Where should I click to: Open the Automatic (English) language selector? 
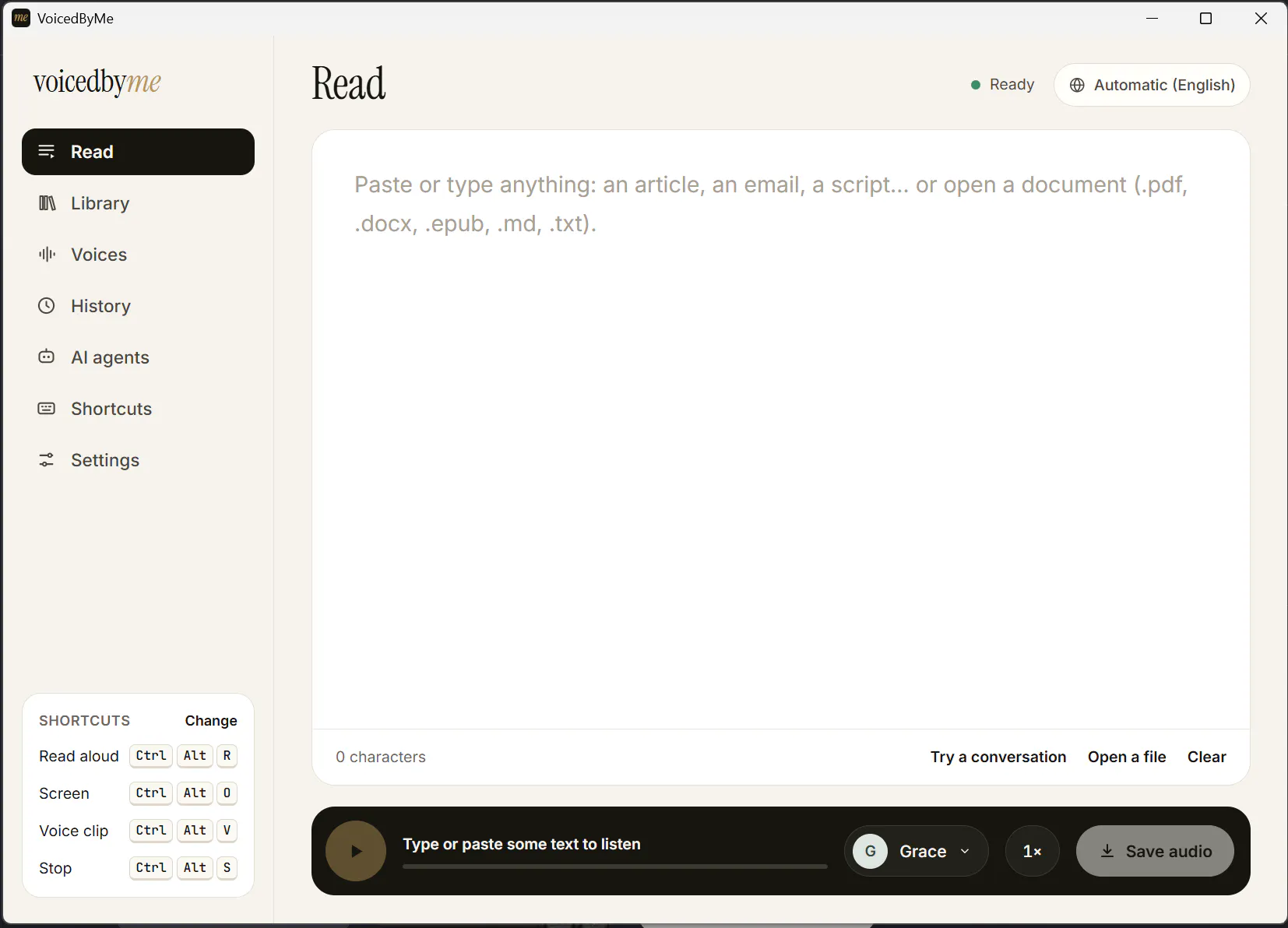1152,85
